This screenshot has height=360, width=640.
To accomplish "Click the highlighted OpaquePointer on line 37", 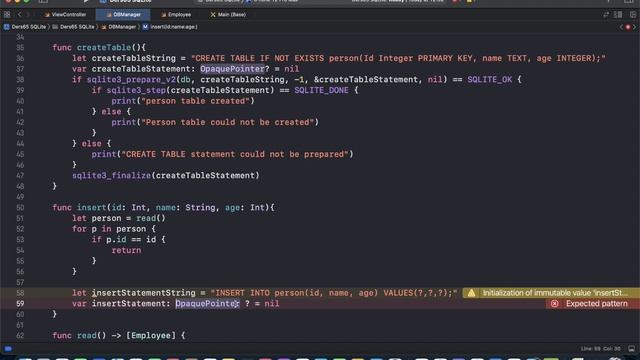I will 232,69.
